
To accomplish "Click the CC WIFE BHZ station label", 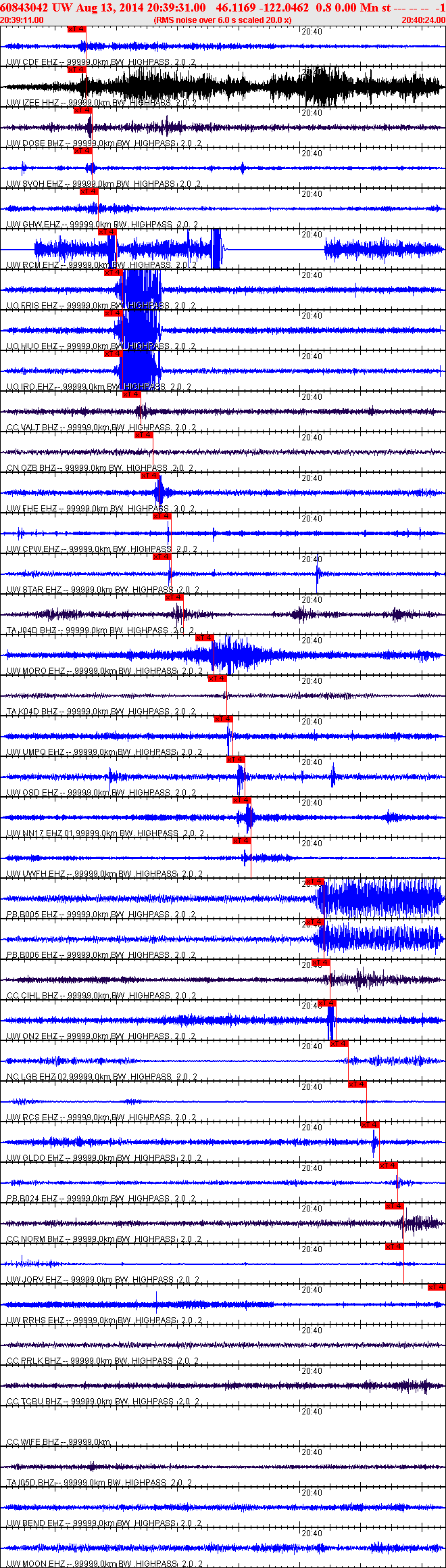I will tap(32, 1442).
